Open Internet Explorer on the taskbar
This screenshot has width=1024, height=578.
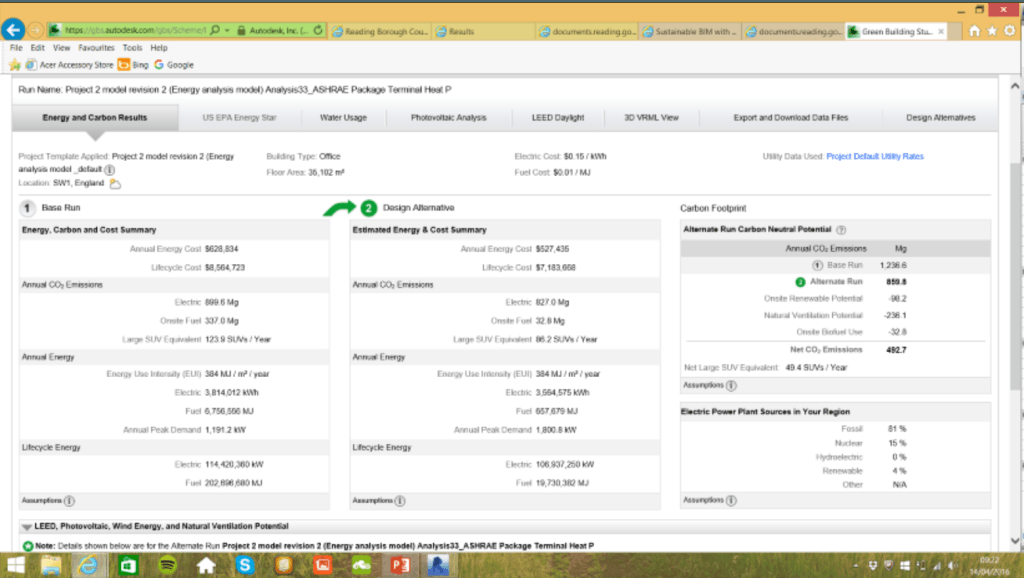click(x=88, y=565)
